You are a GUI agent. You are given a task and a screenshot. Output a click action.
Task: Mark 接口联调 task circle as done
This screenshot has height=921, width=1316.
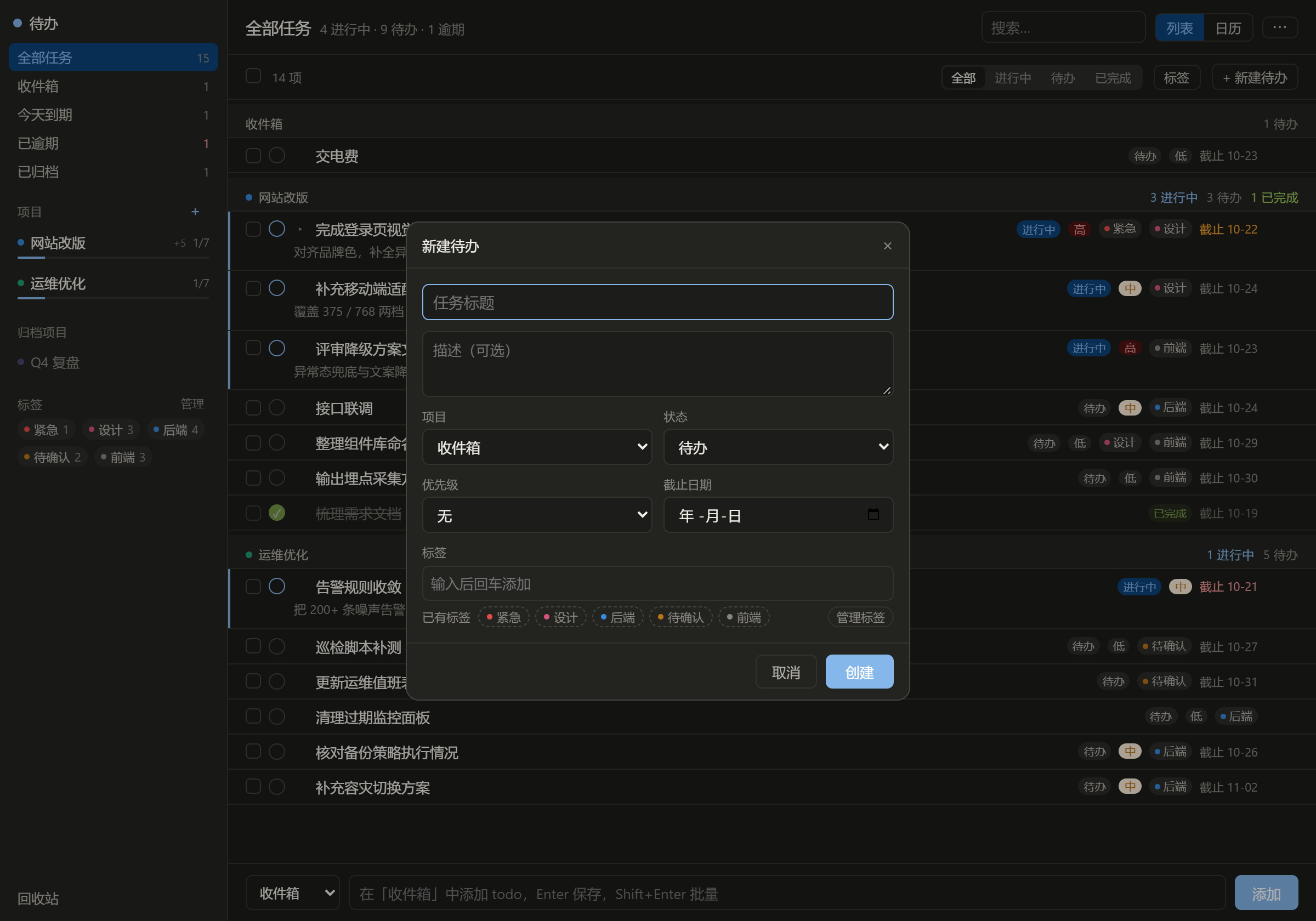pyautogui.click(x=277, y=407)
